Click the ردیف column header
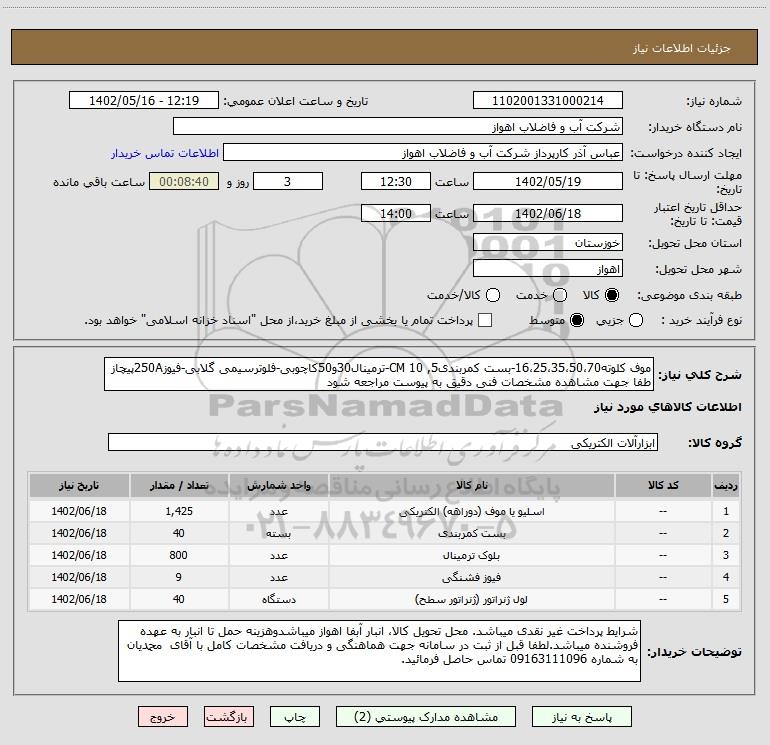The height and width of the screenshot is (745, 770). 726,485
